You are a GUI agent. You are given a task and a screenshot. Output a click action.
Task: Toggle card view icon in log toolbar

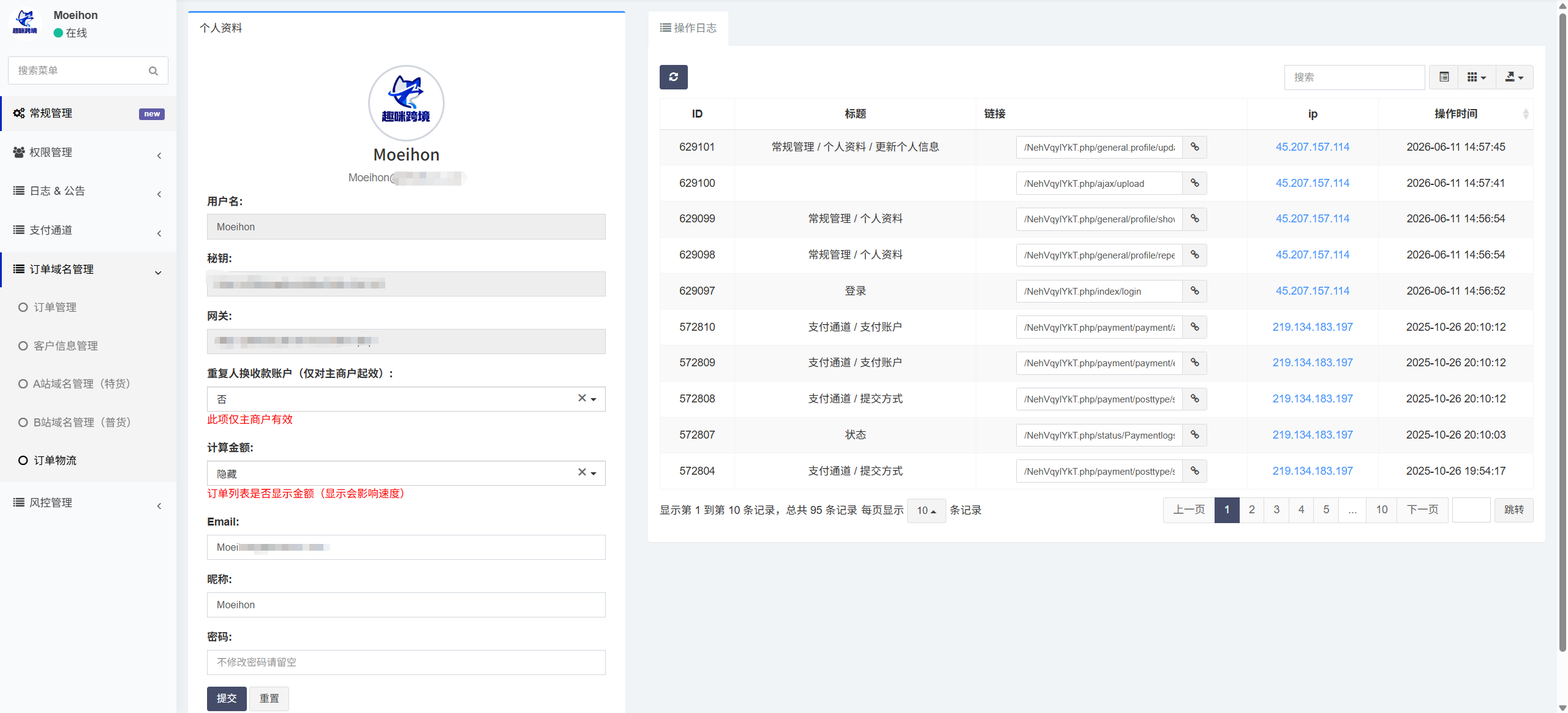(x=1444, y=77)
